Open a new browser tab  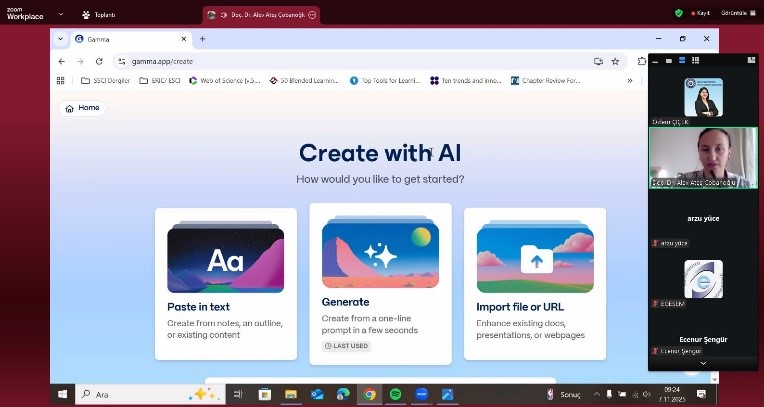tap(202, 39)
